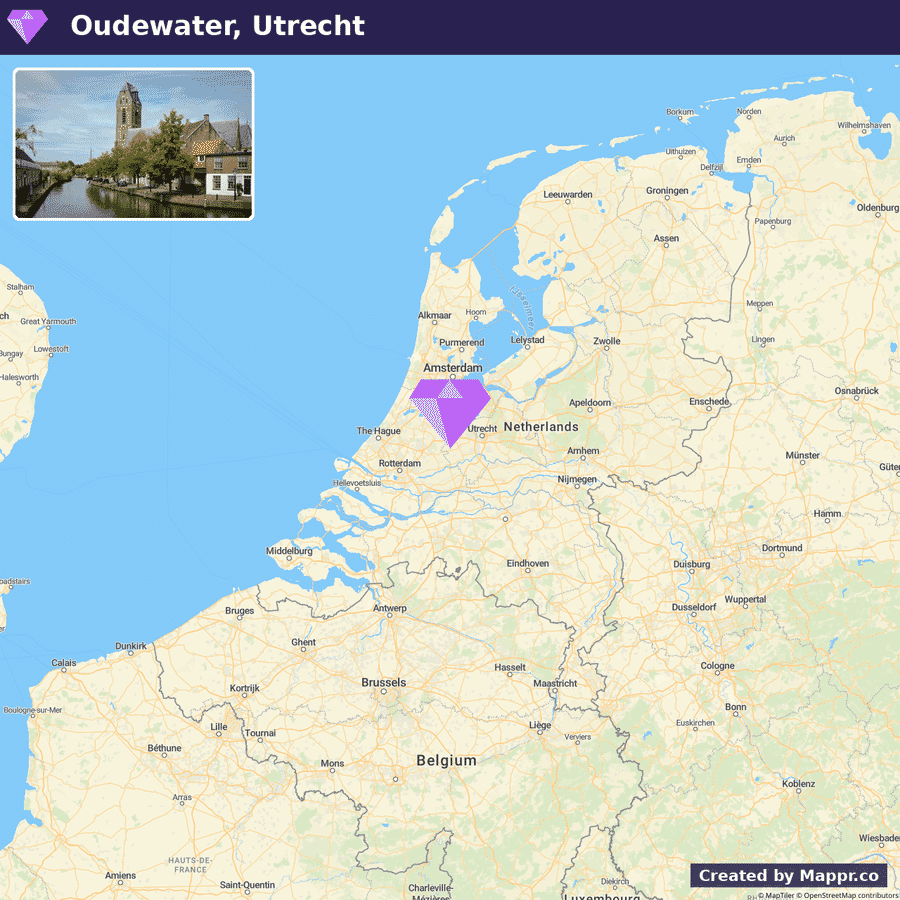900x900 pixels.
Task: Click the 'Amiens' city label
Action: (121, 876)
